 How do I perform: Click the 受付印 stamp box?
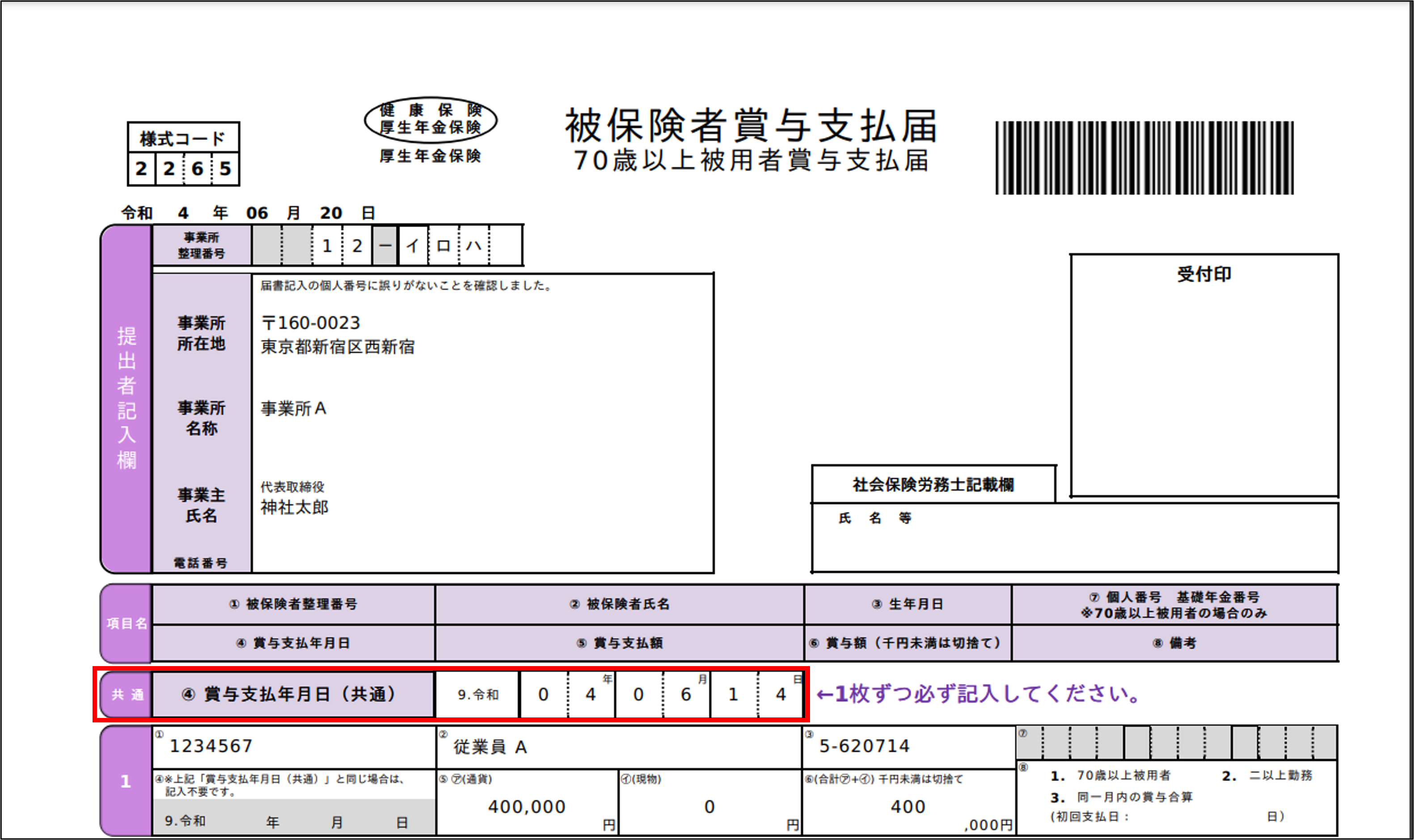[1204, 375]
